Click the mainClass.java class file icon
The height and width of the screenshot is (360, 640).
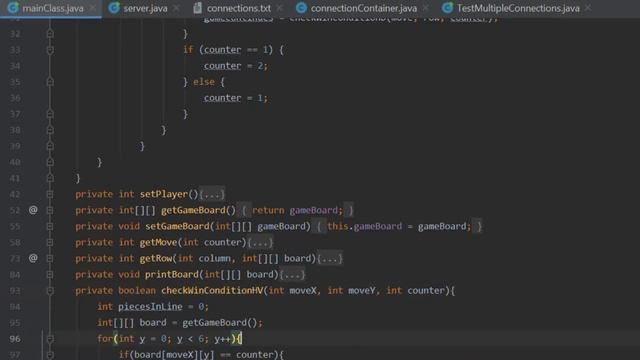(13, 7)
